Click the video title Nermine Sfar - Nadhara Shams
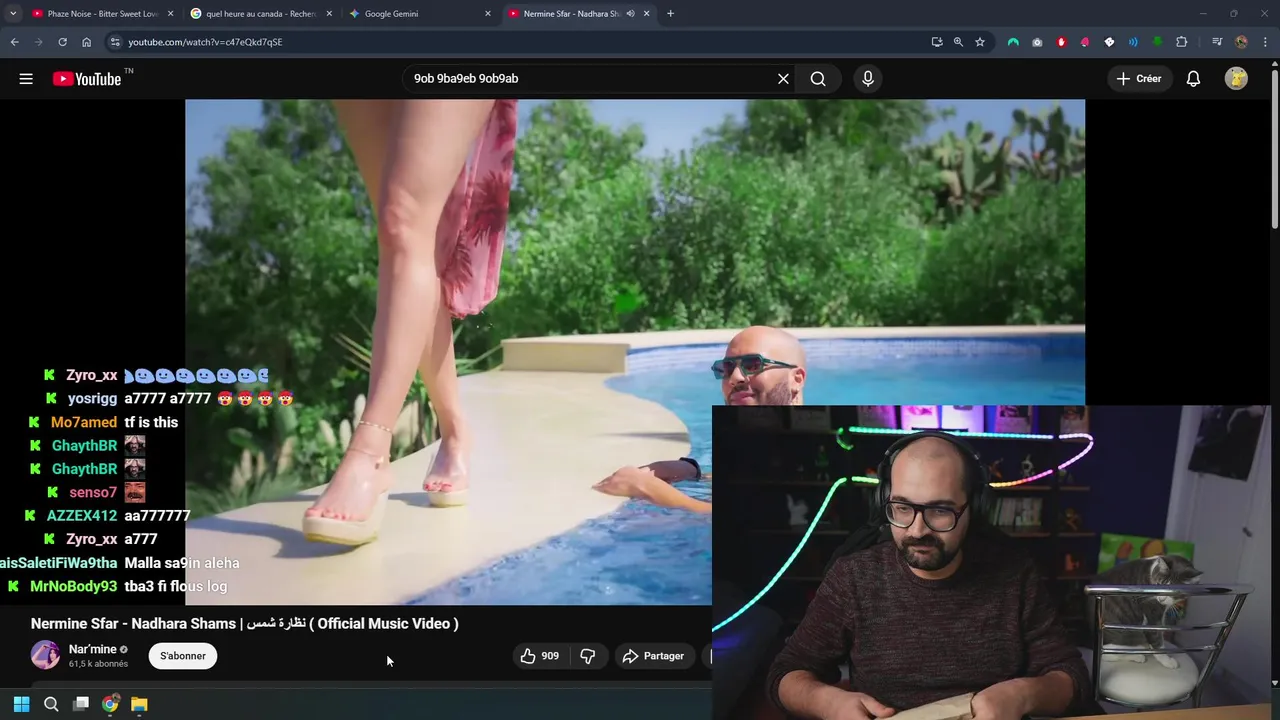This screenshot has height=720, width=1280. [x=244, y=623]
